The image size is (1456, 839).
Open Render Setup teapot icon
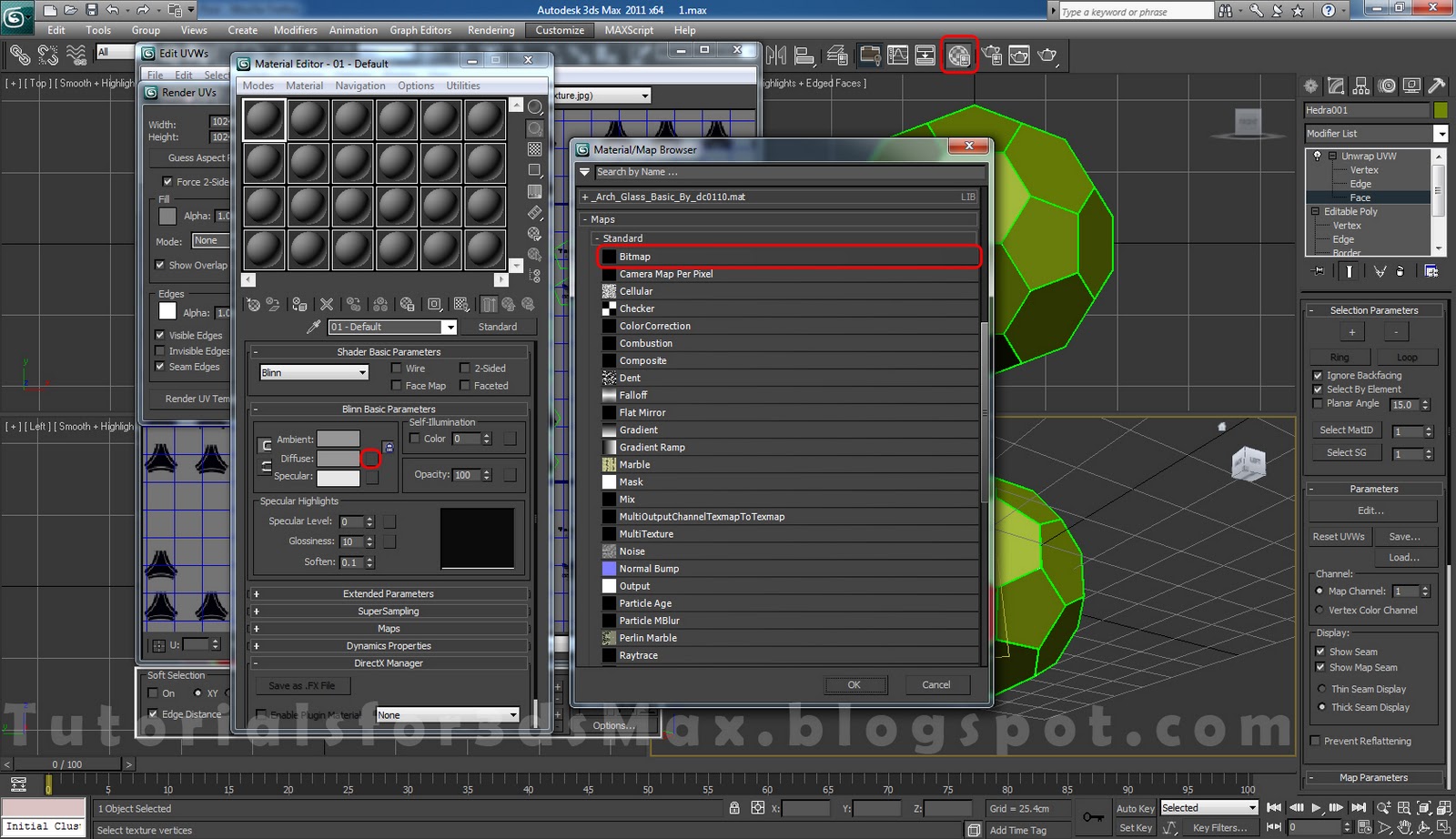click(991, 56)
